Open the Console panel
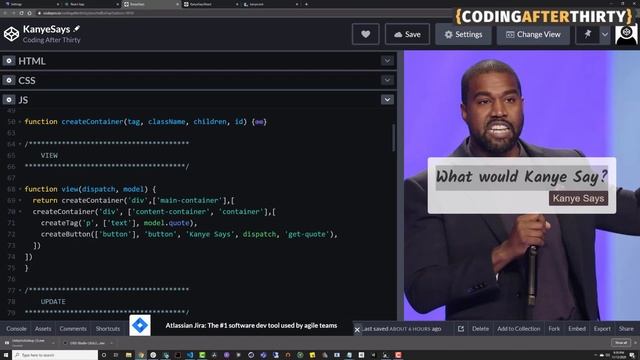 coord(16,329)
